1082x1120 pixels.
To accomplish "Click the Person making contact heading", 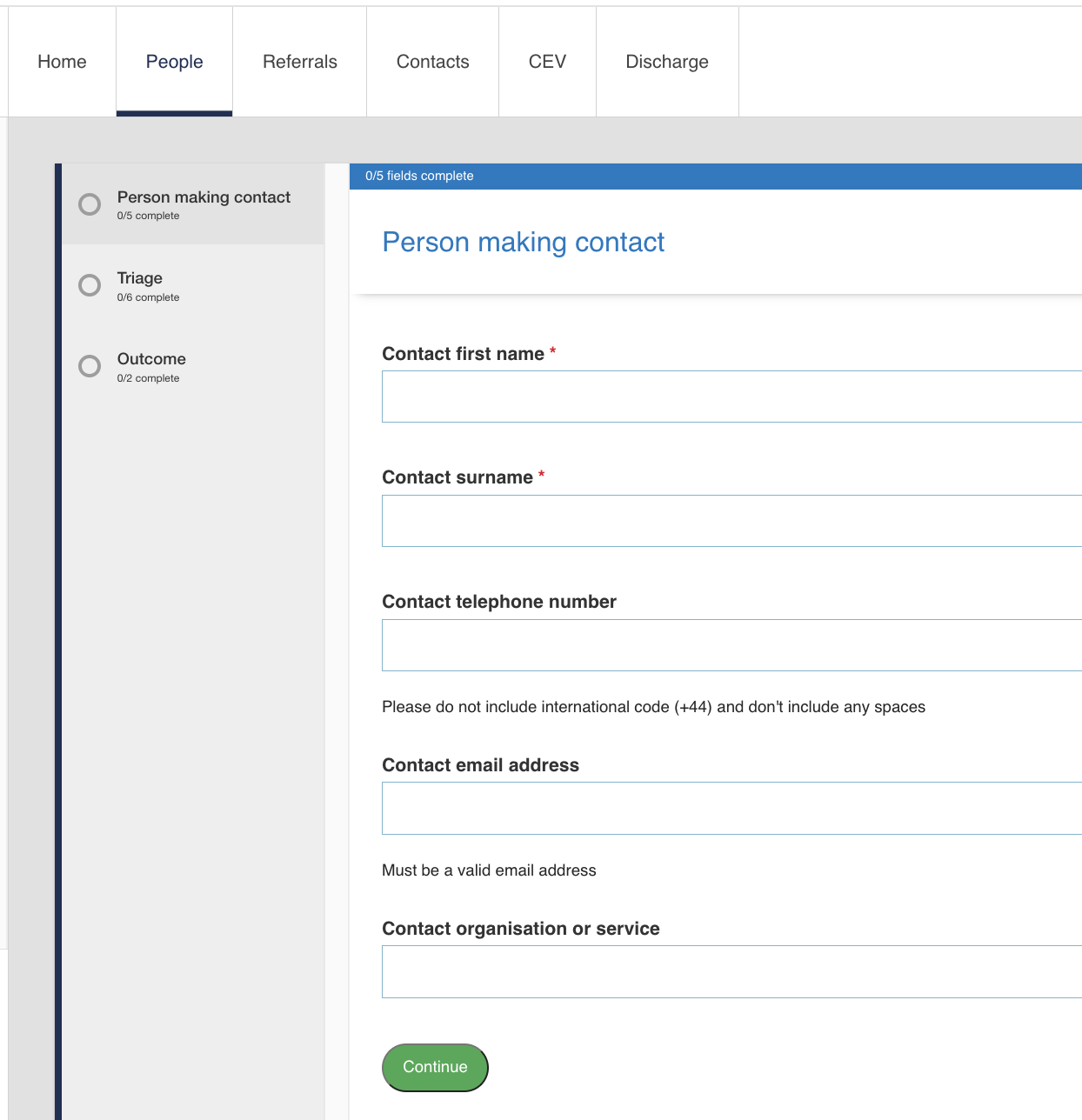I will [x=523, y=242].
